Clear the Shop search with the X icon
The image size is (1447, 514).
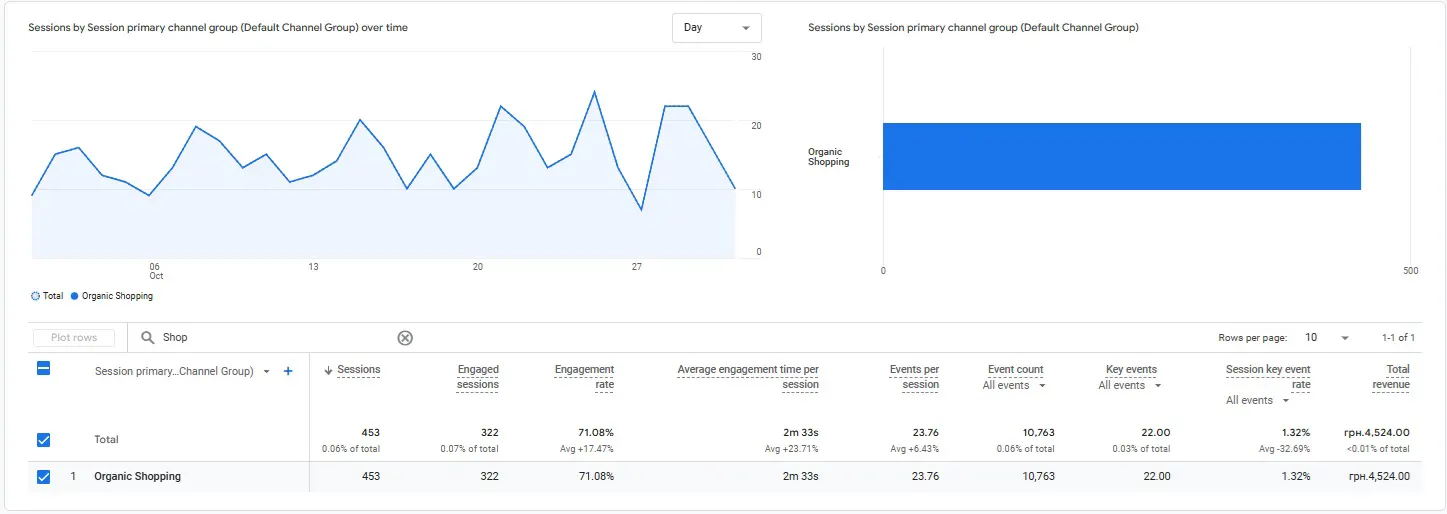(x=405, y=338)
